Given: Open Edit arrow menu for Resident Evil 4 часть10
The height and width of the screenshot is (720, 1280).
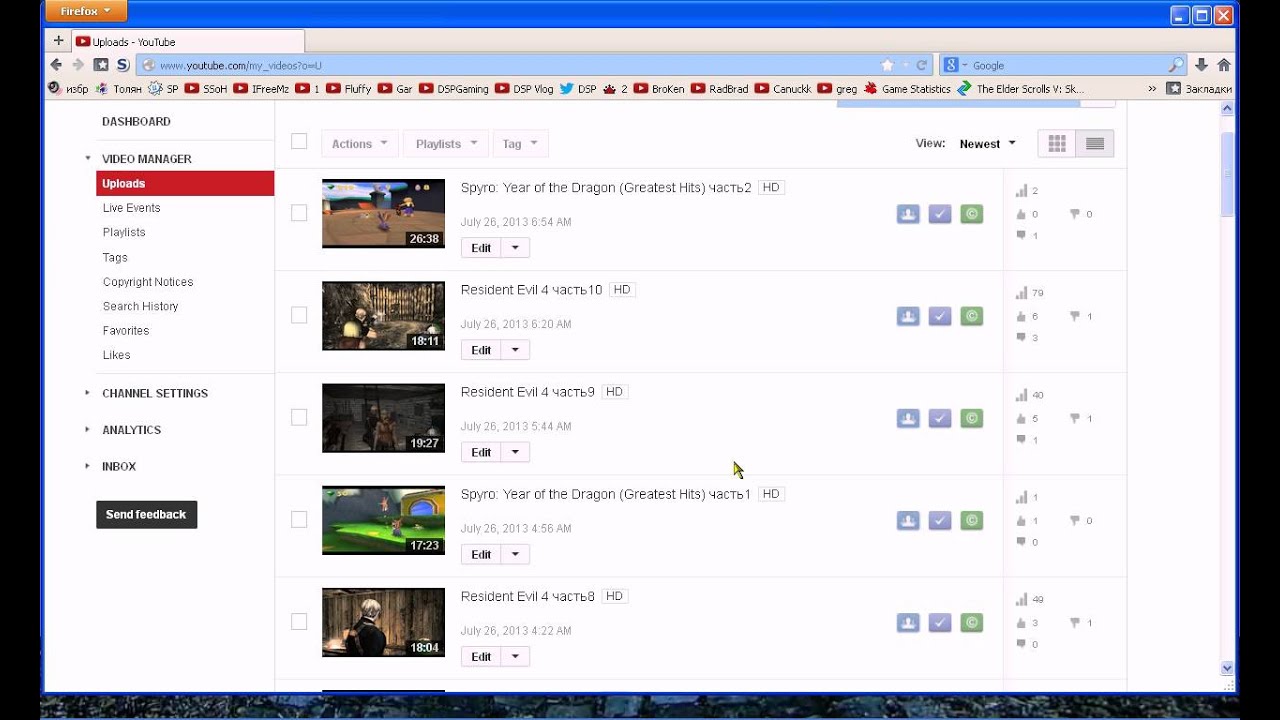Looking at the screenshot, I should [515, 350].
